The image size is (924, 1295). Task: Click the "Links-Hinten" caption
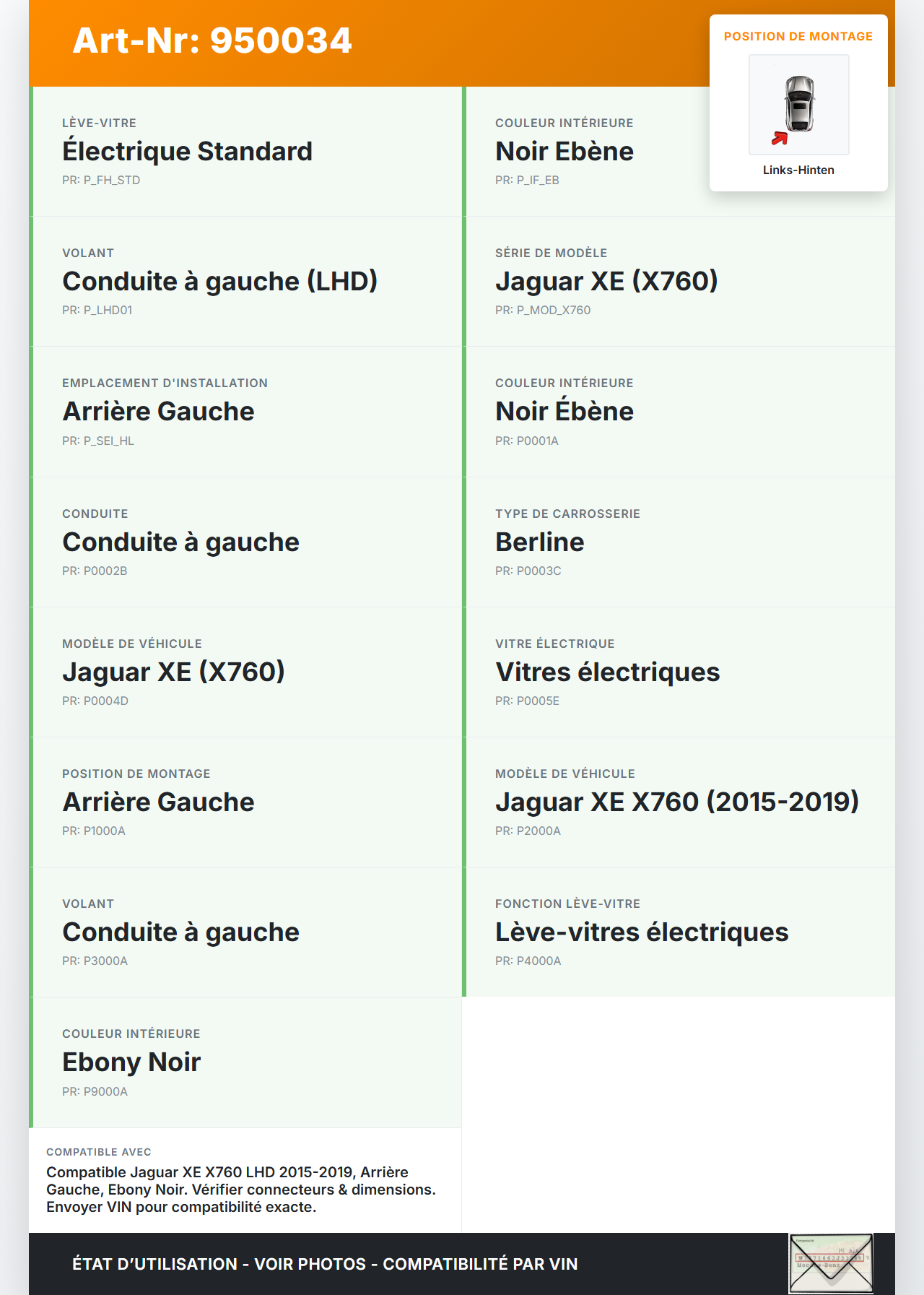798,170
